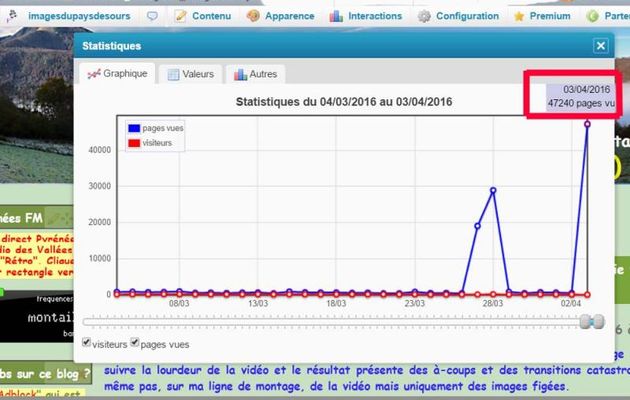The image size is (630, 400).
Task: Uncheck the visiteurs checkbox
Action: (88, 342)
